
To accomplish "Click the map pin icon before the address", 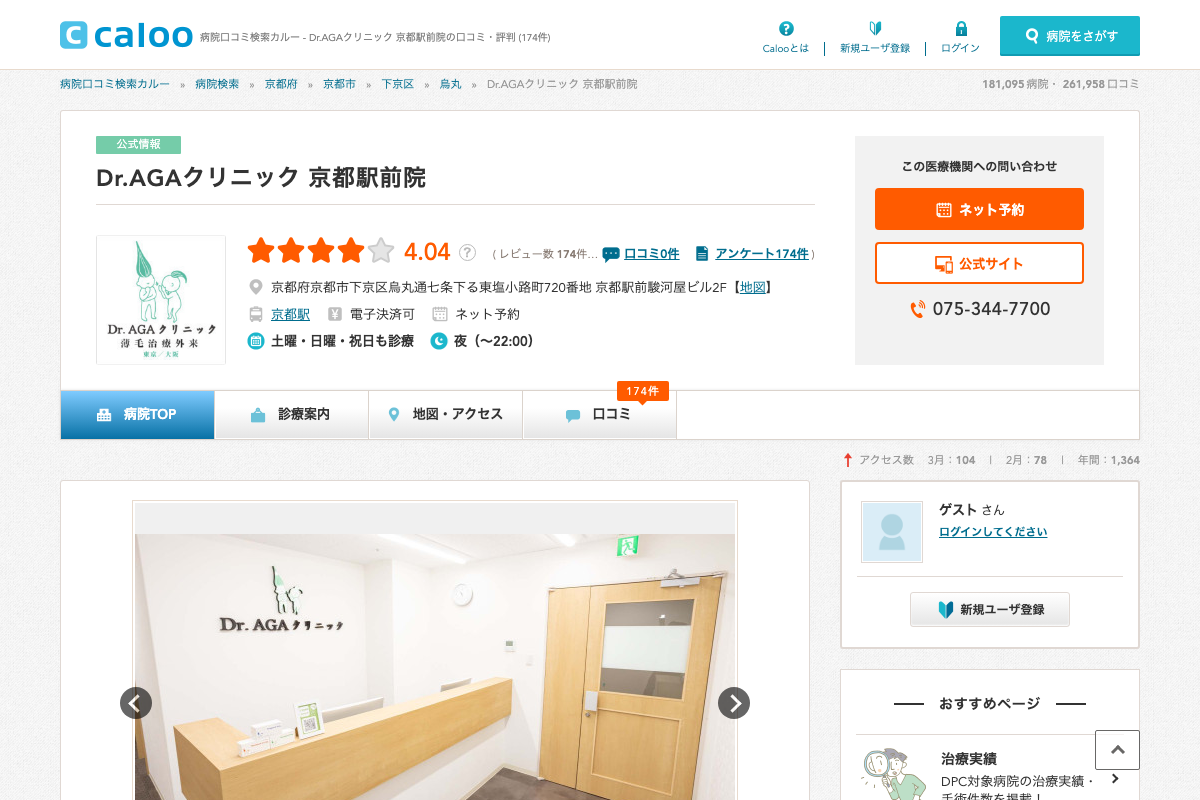I will click(x=256, y=286).
